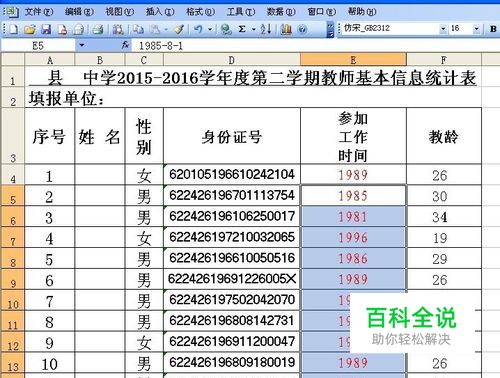Click the 身份证号 header cell
Viewport: 500px width, 378px height.
click(232, 136)
